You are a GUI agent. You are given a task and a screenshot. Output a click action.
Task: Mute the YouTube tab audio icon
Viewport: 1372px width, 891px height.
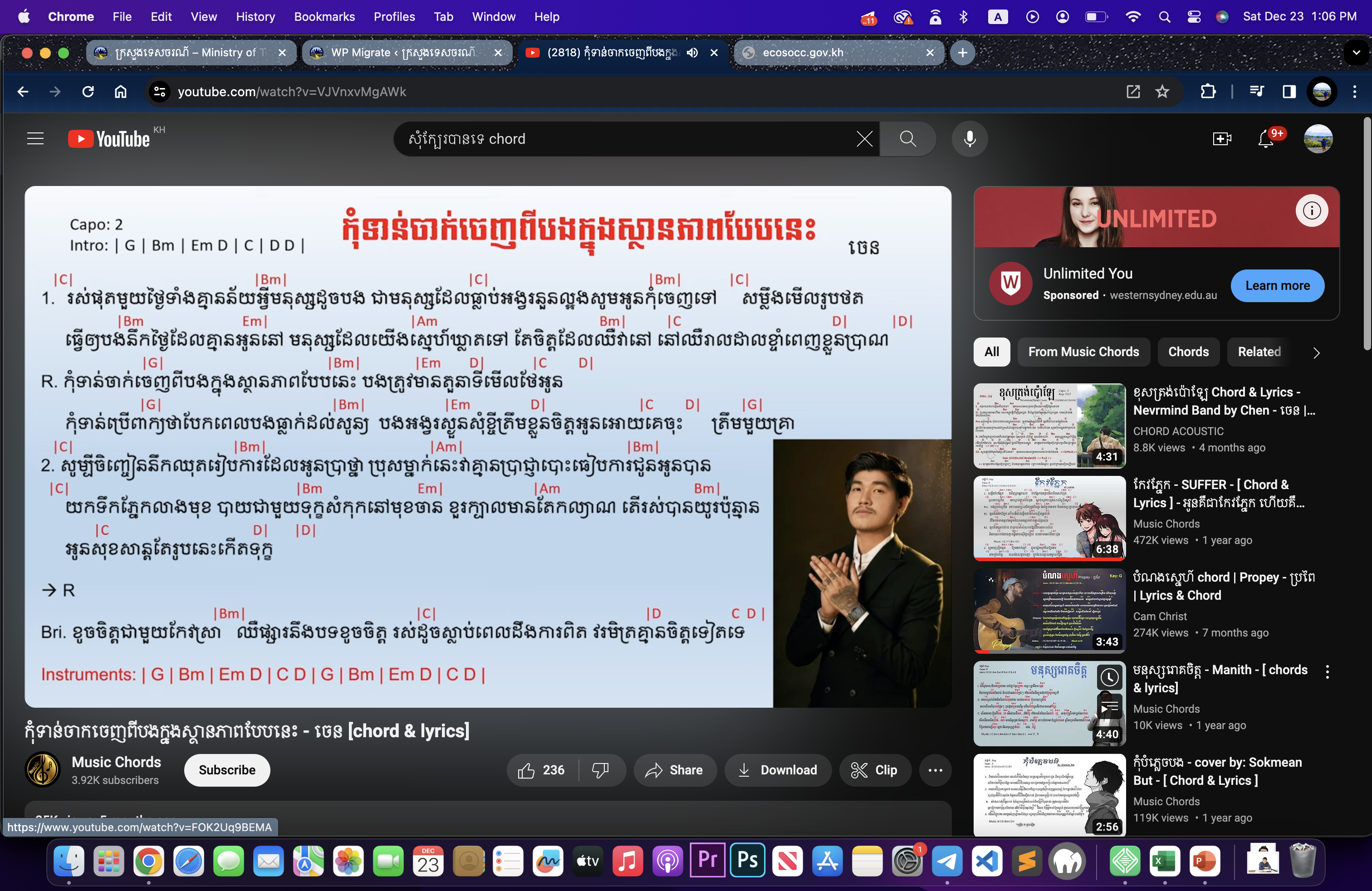click(x=692, y=53)
